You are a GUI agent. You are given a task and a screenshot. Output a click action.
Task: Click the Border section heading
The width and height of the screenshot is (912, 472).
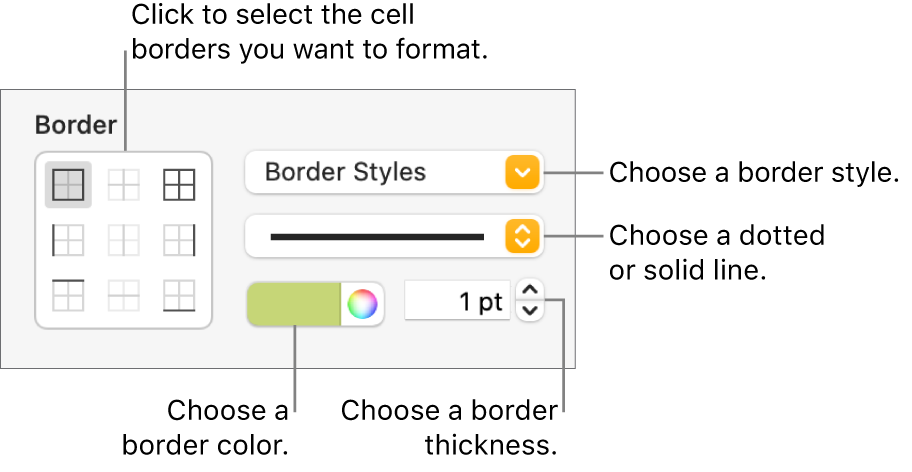[76, 126]
